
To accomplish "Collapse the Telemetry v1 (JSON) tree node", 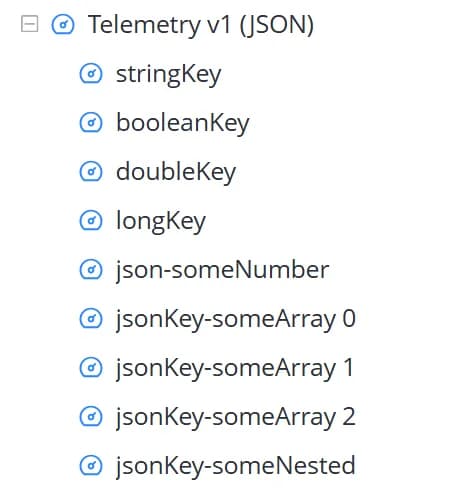I will (x=29, y=24).
